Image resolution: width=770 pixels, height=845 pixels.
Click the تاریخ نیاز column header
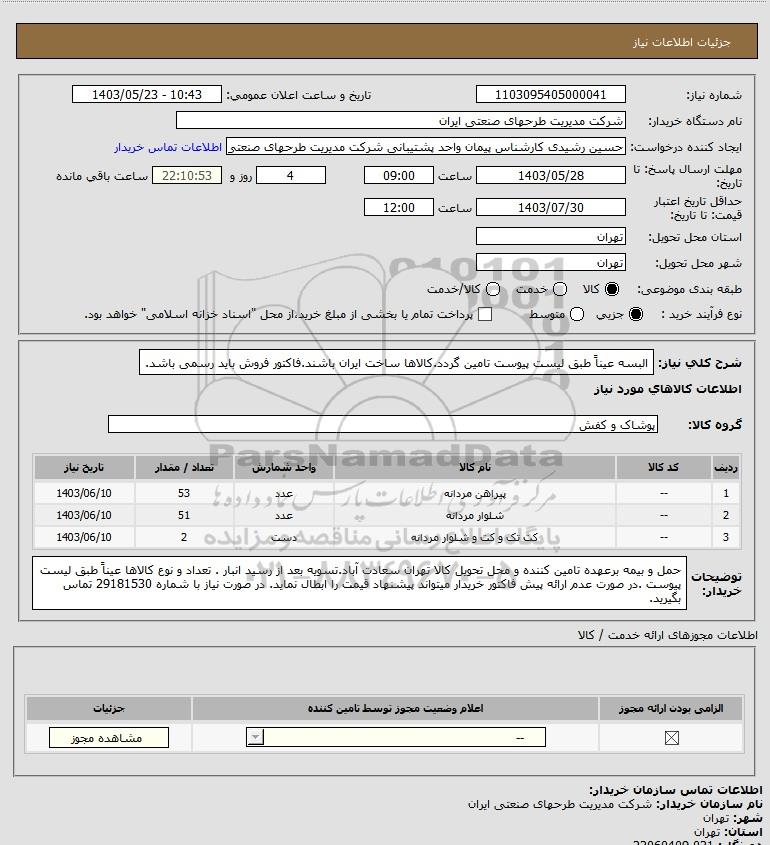tap(84, 467)
